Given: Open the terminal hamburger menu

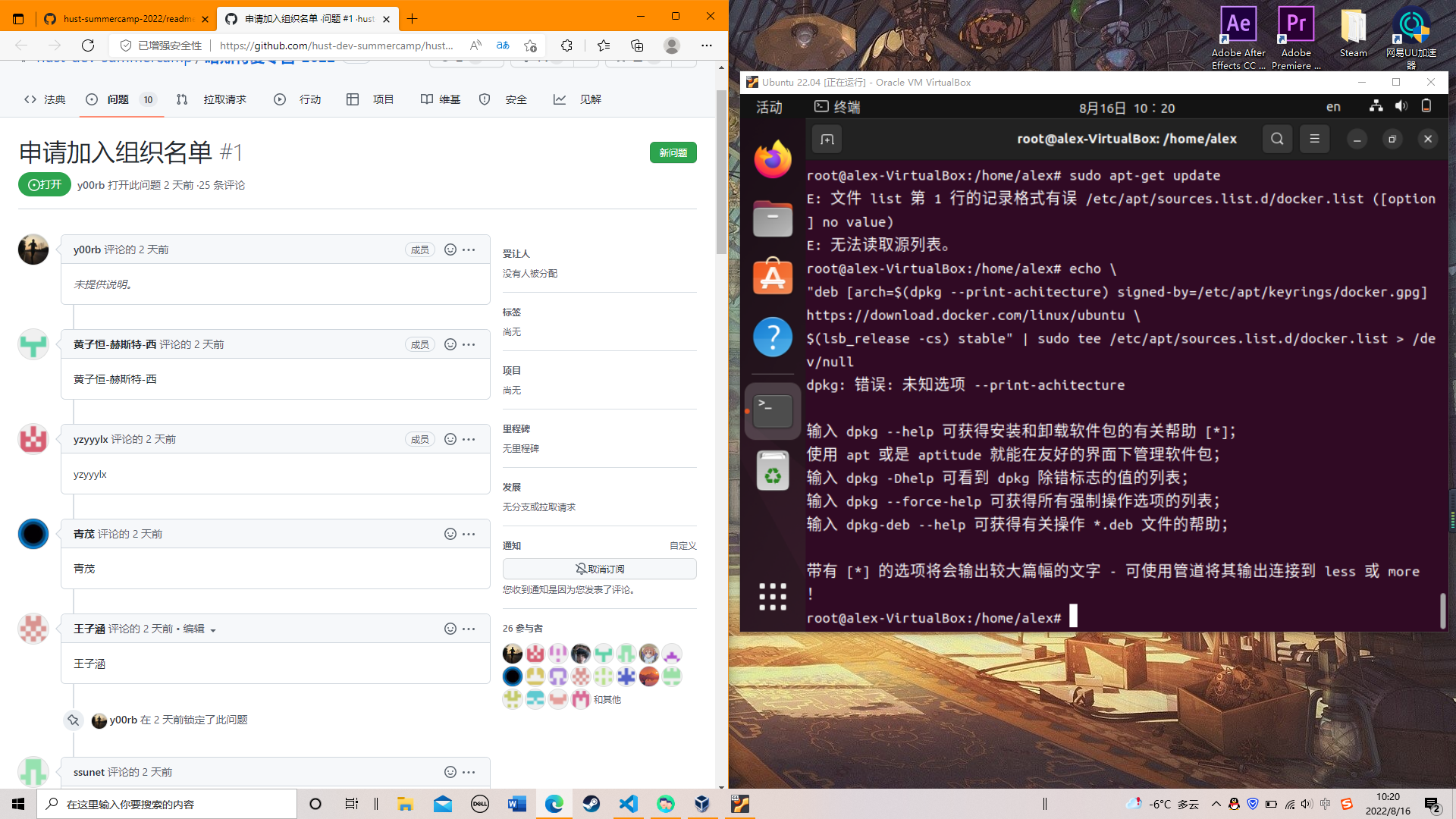Looking at the screenshot, I should tap(1315, 139).
